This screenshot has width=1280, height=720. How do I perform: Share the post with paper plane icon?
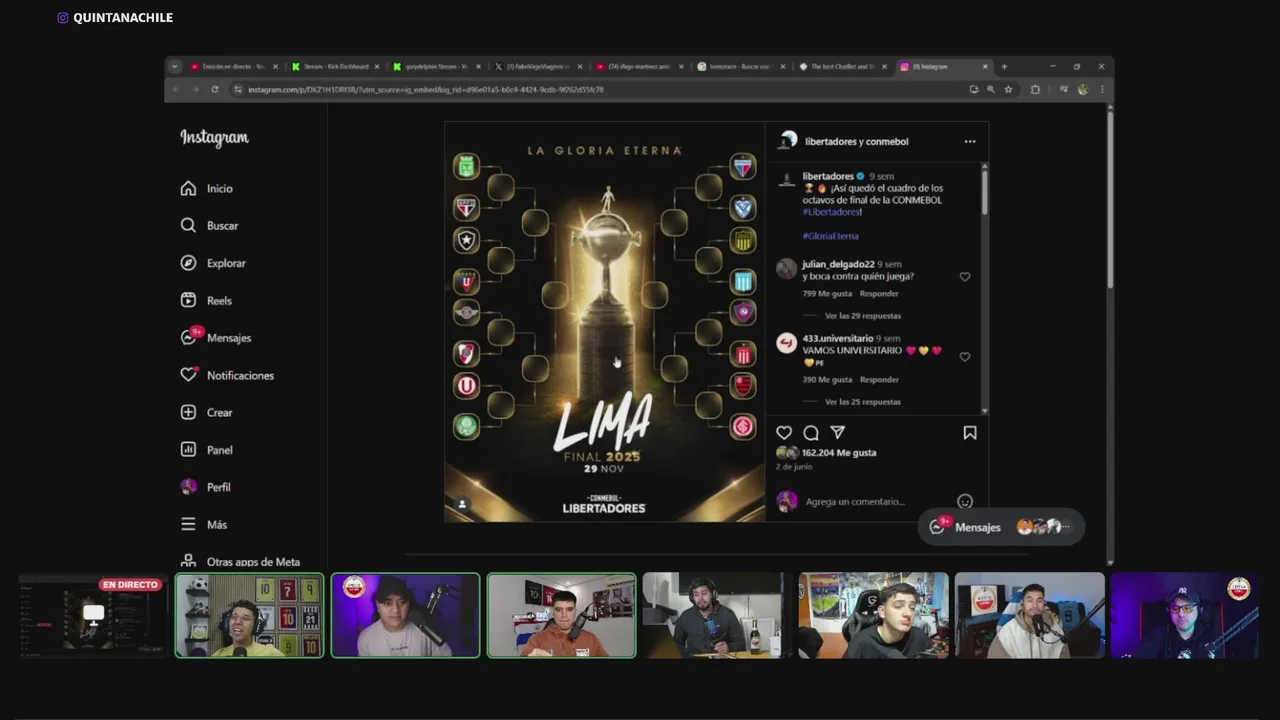coord(838,433)
